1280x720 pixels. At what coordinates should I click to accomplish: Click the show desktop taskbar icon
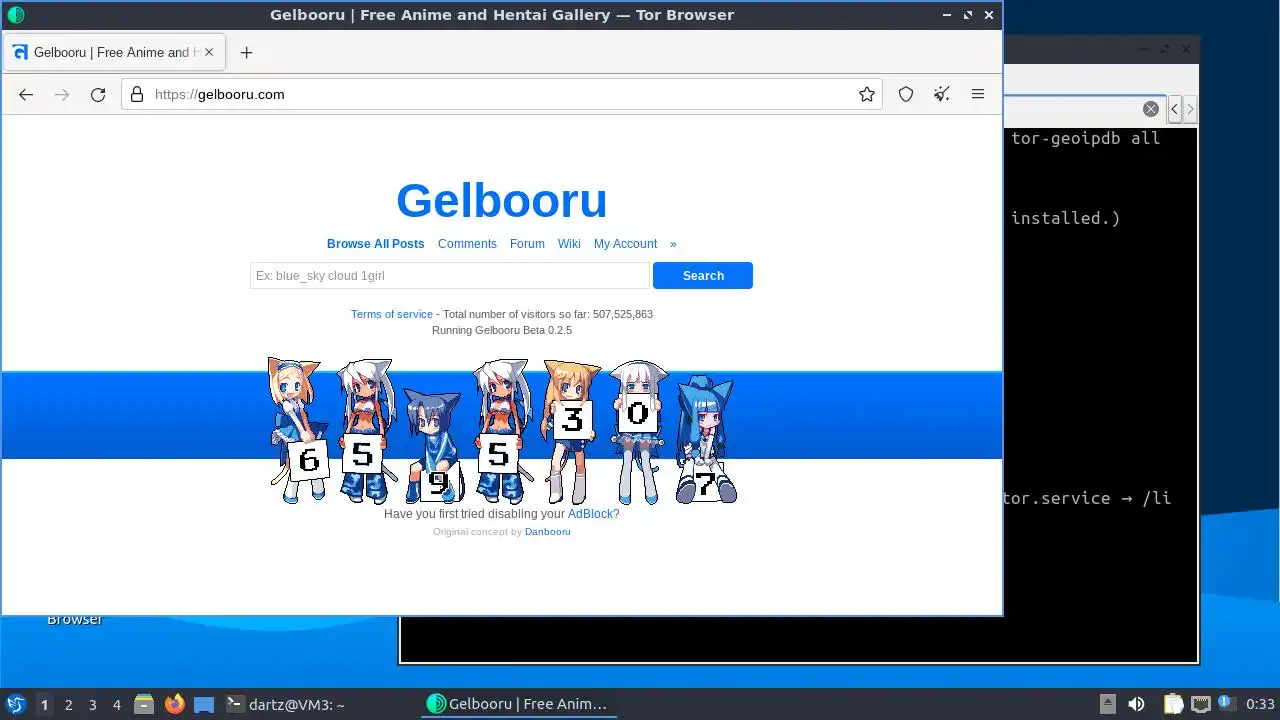pos(204,705)
